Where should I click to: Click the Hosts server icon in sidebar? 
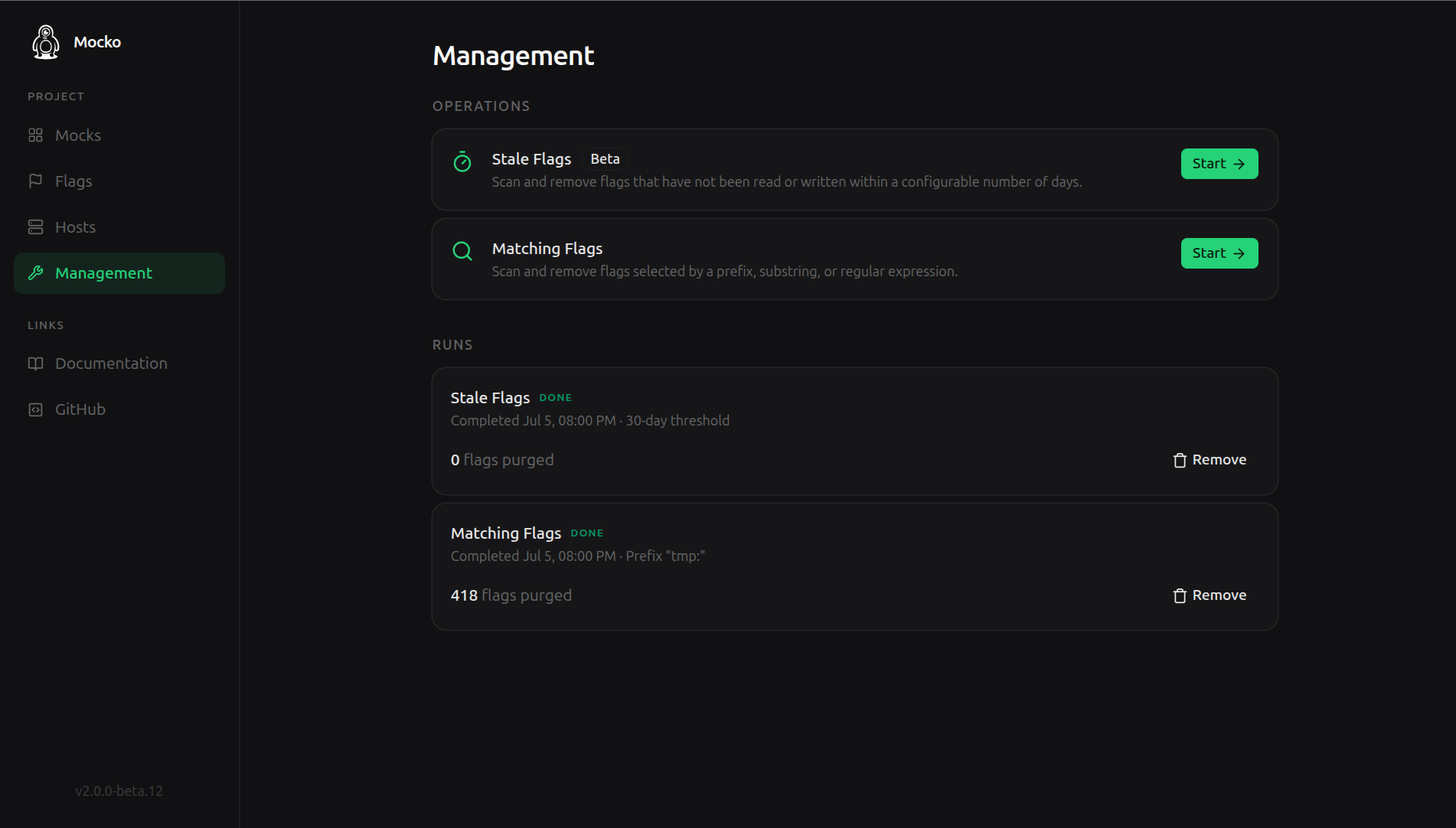(35, 227)
